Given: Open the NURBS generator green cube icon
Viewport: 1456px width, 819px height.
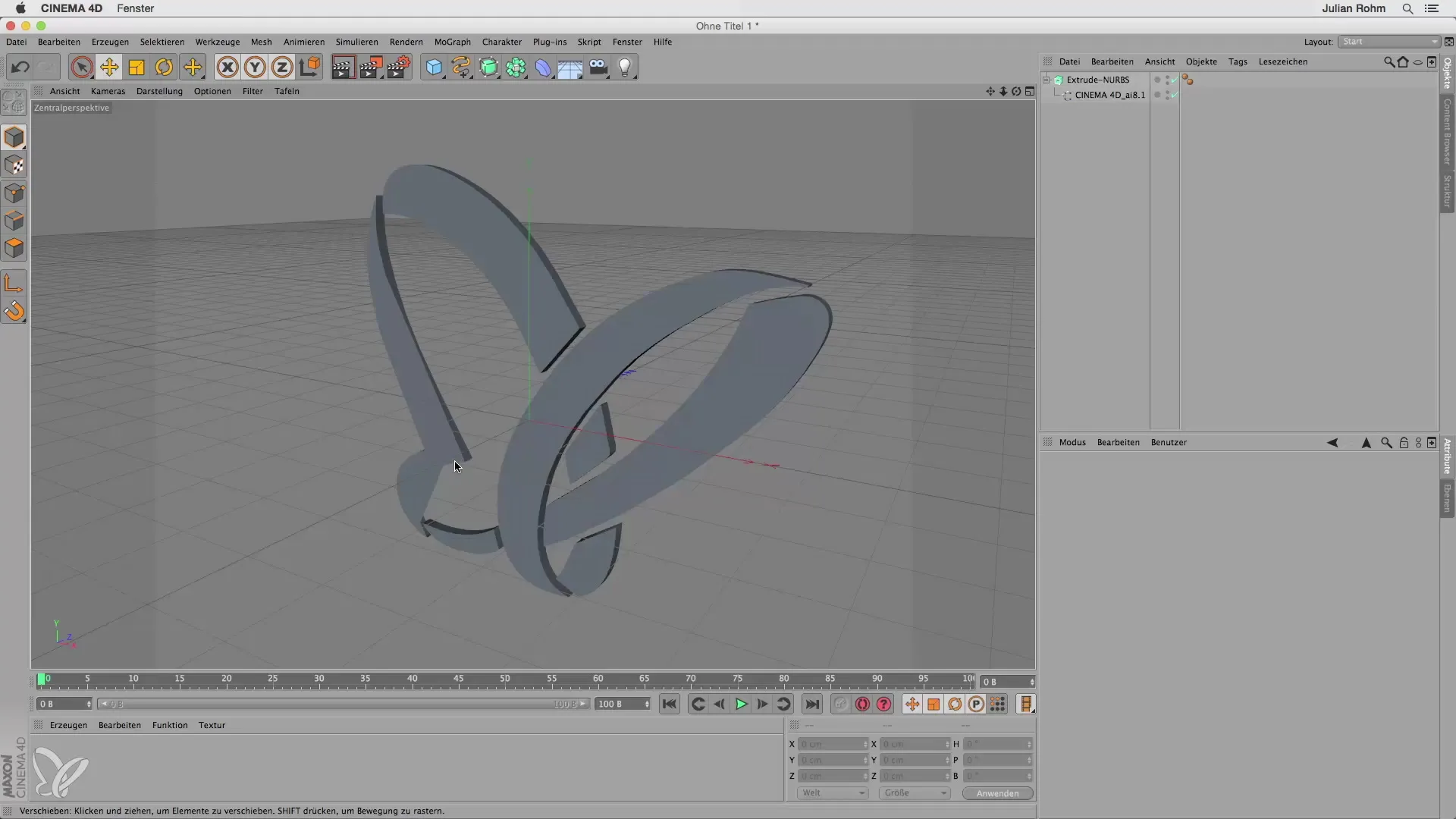Looking at the screenshot, I should coord(489,67).
